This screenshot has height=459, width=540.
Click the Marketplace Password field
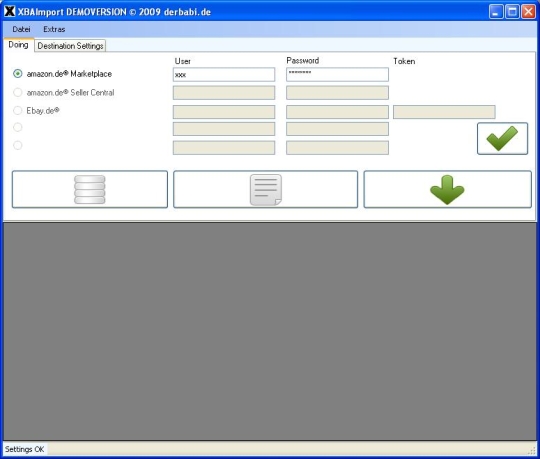337,74
